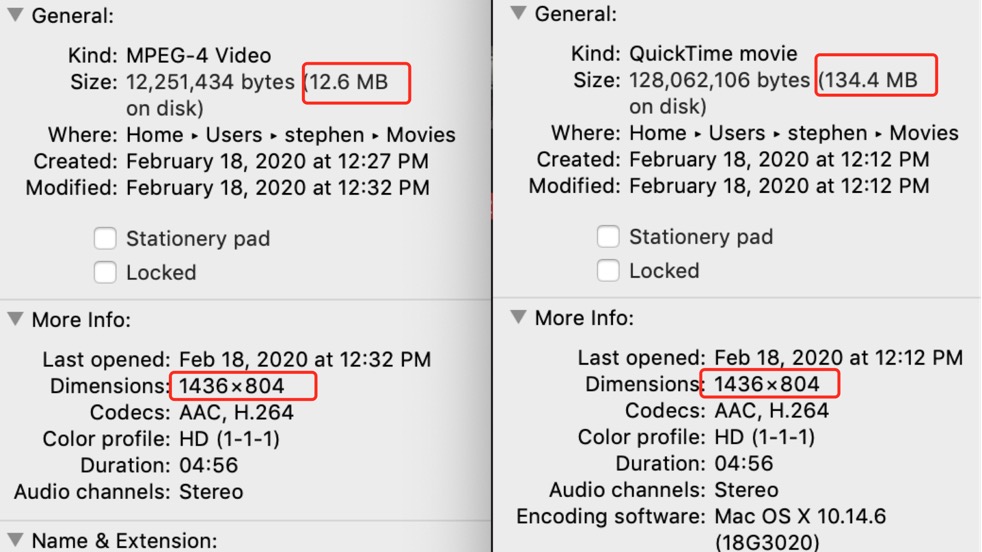982x552 pixels.
Task: Select the right 1436×804 dimensions value
Action: tap(767, 384)
